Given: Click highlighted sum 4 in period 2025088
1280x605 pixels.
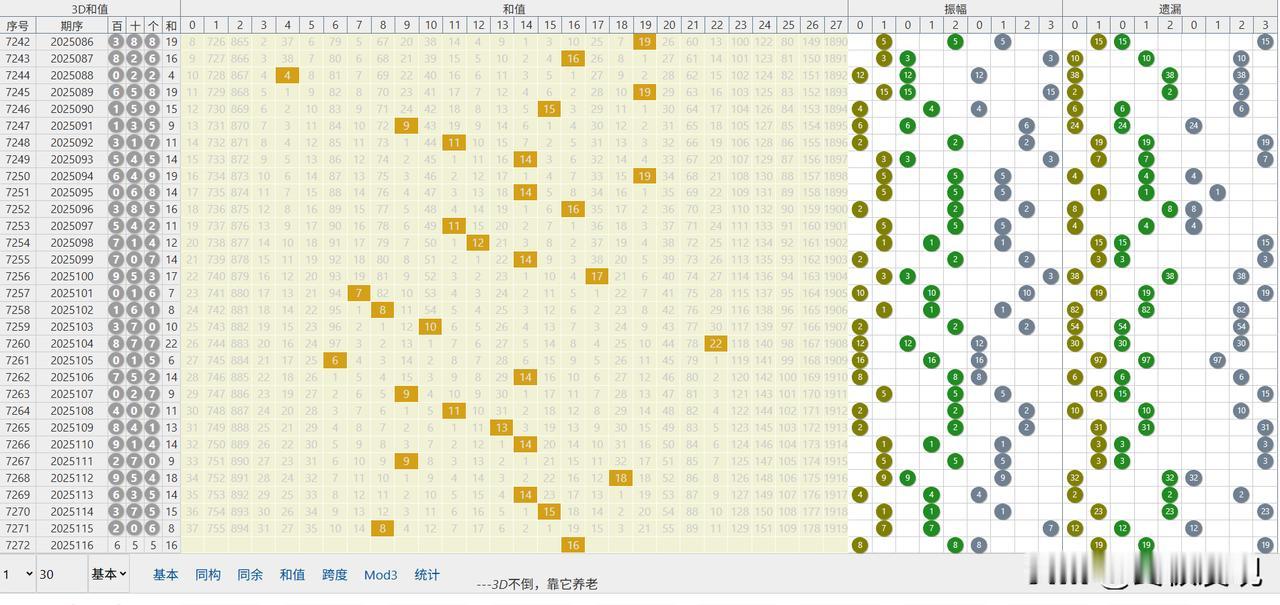Looking at the screenshot, I should [287, 75].
